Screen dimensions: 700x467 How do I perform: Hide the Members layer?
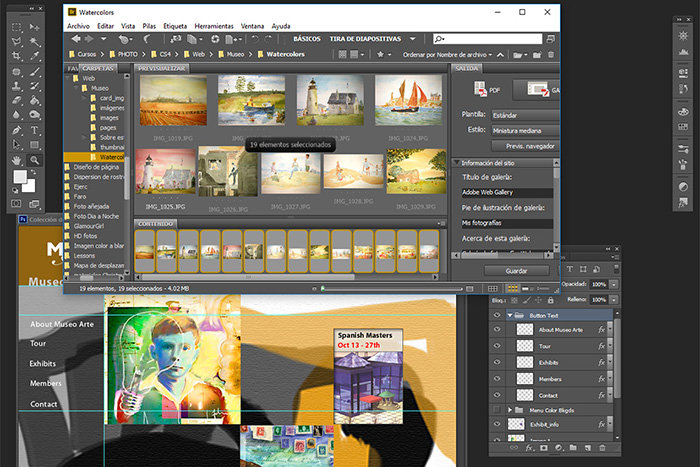click(x=497, y=379)
